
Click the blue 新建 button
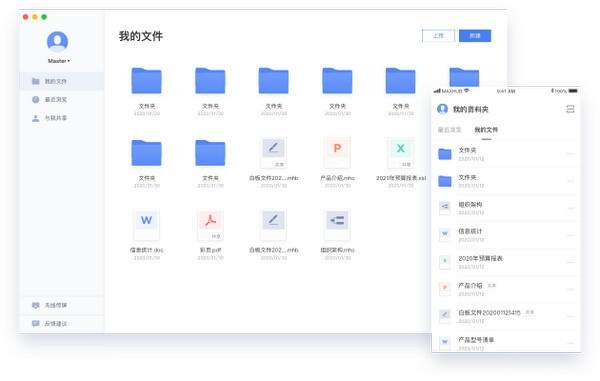coord(475,36)
